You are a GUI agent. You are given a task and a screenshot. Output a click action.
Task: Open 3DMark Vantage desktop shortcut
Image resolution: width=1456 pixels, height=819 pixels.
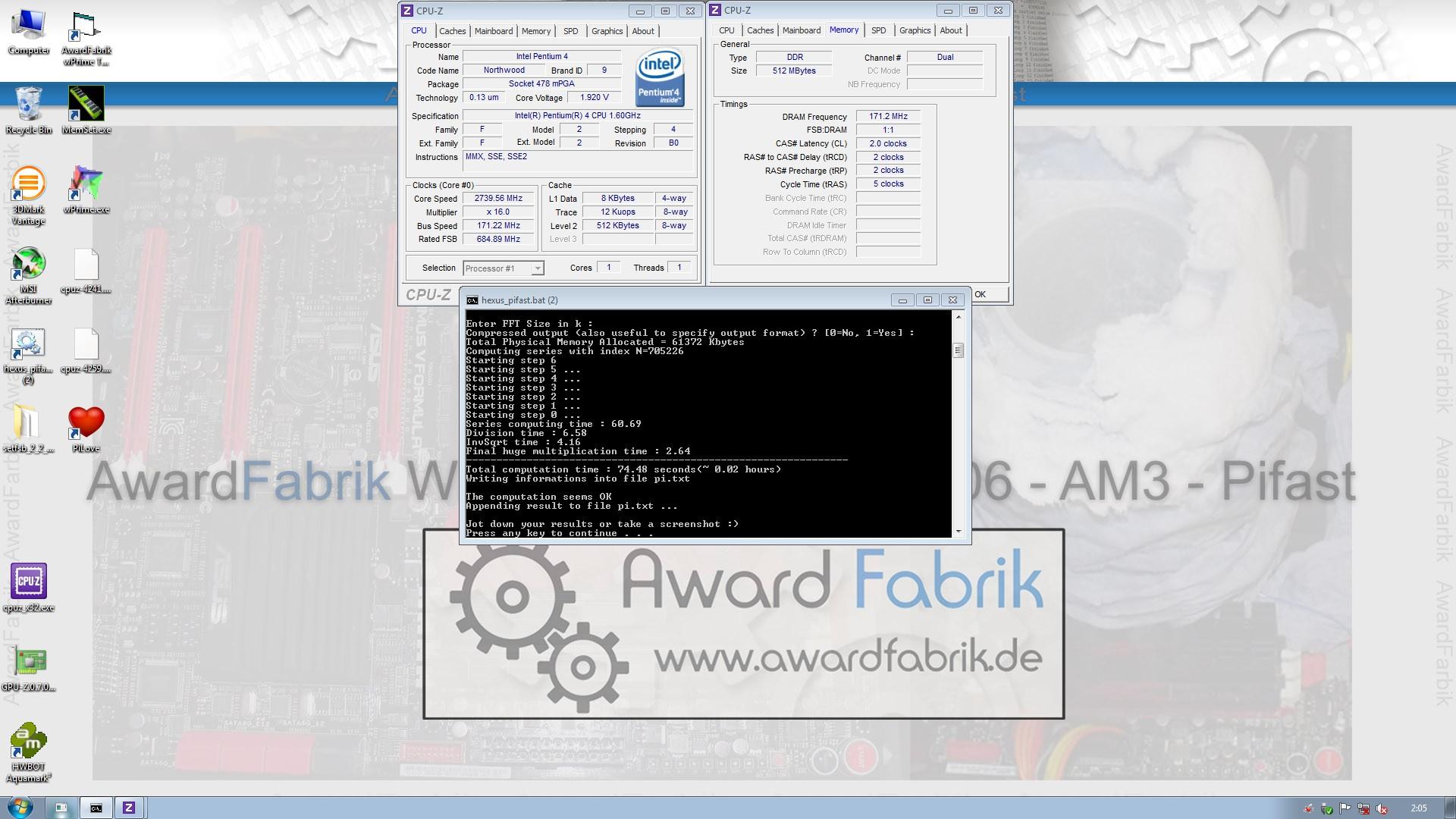coord(29,196)
